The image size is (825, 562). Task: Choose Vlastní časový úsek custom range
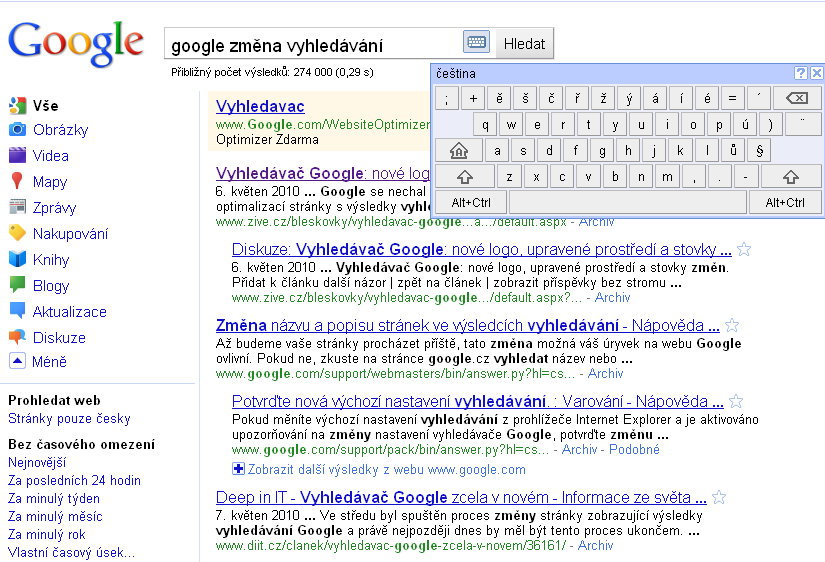click(x=72, y=552)
